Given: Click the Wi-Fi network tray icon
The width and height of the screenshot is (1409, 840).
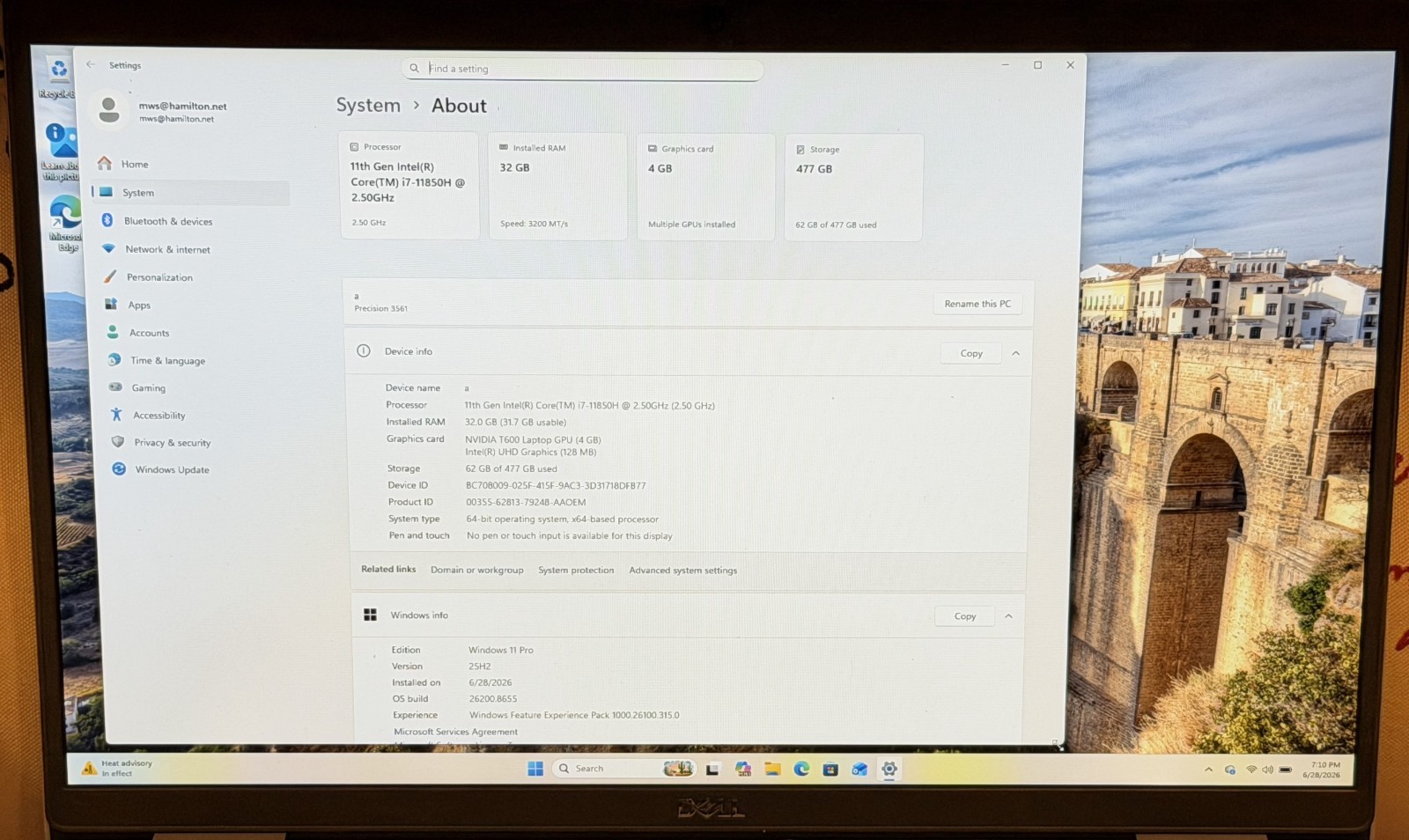Looking at the screenshot, I should [x=1251, y=770].
